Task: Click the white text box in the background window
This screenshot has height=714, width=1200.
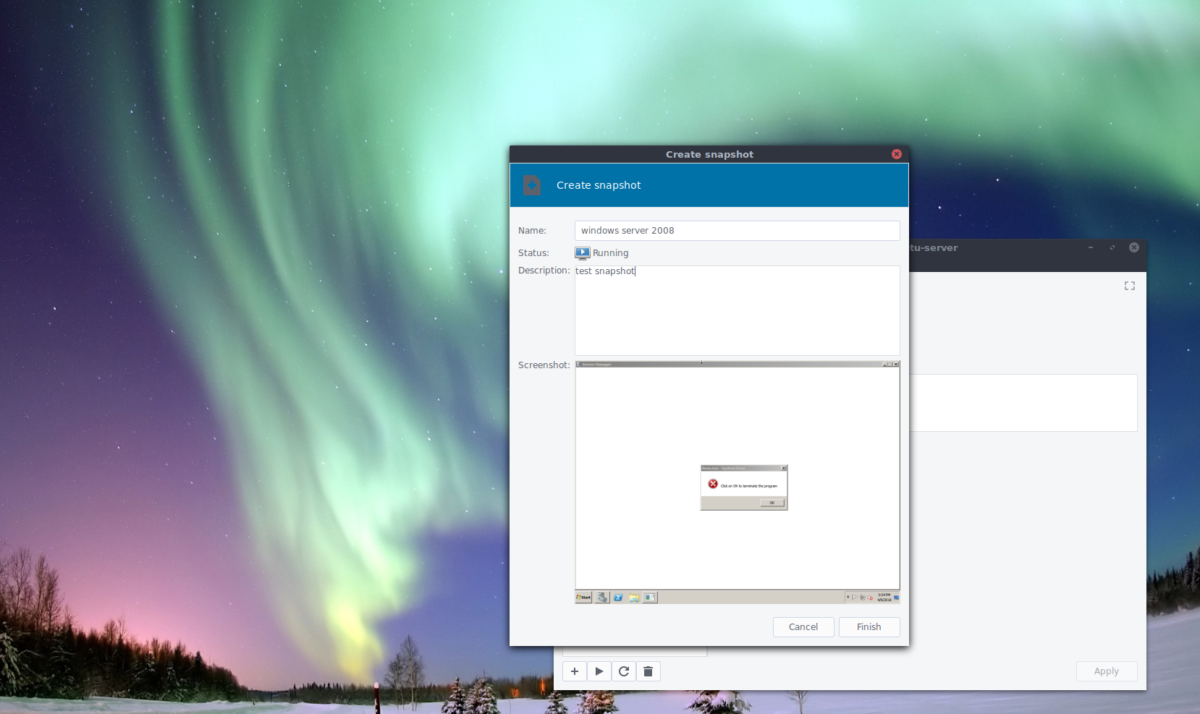Action: pyautogui.click(x=1023, y=403)
